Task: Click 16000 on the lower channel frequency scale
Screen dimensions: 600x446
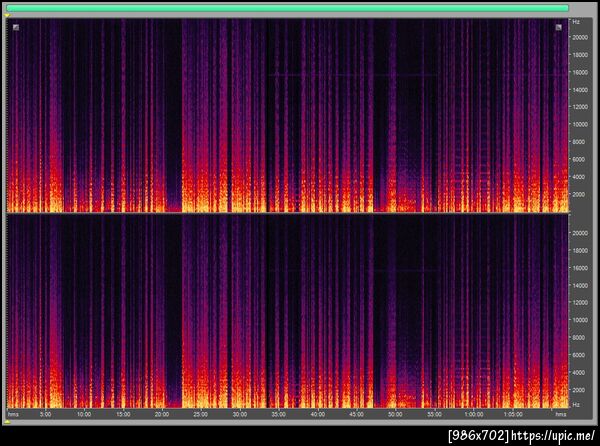Action: (580, 268)
